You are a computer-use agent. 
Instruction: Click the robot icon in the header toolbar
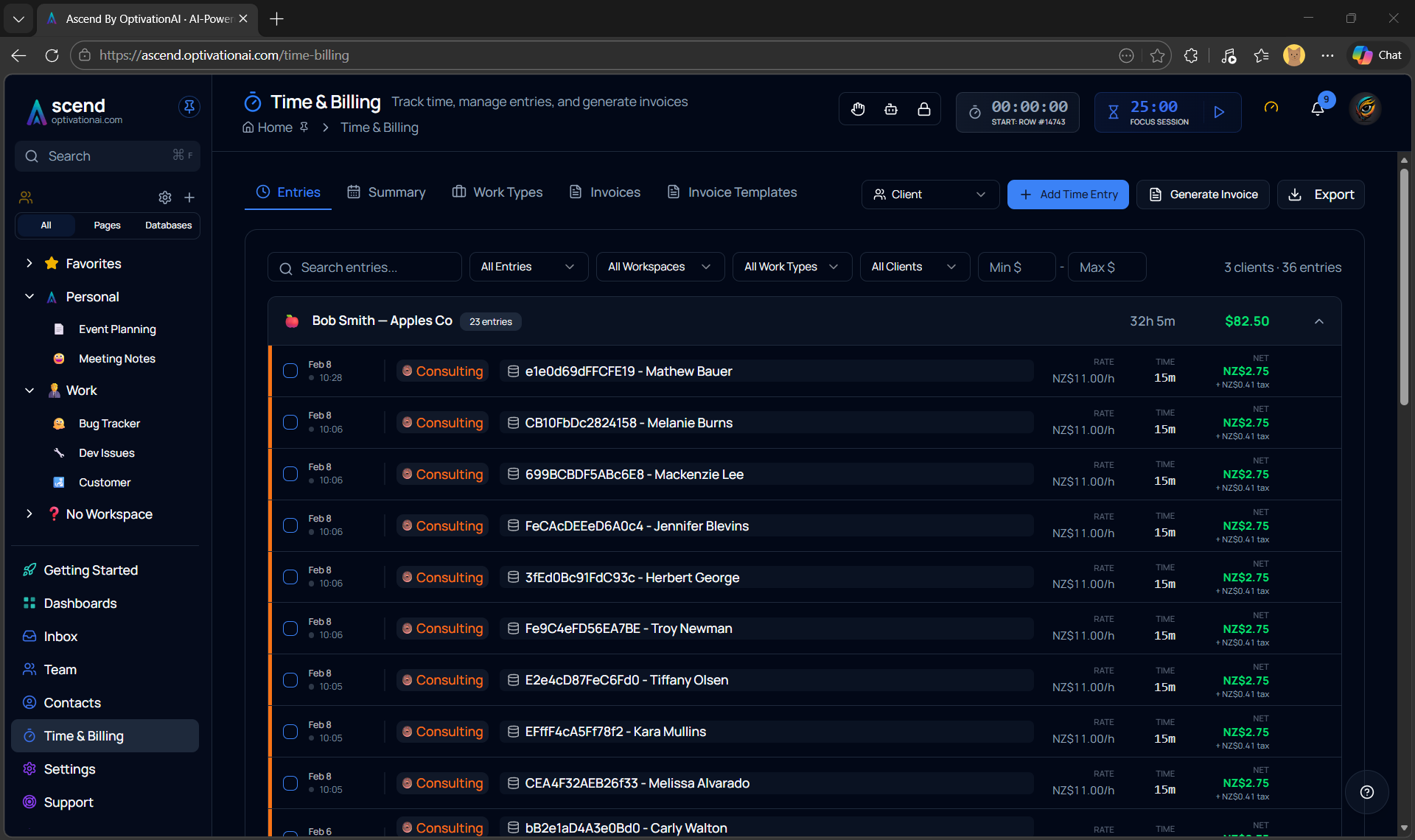tap(891, 110)
